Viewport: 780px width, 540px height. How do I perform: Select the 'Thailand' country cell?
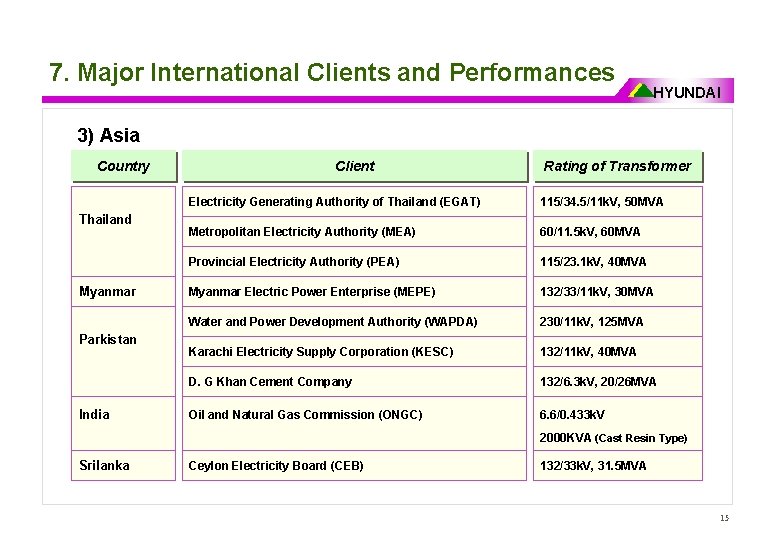(x=123, y=231)
